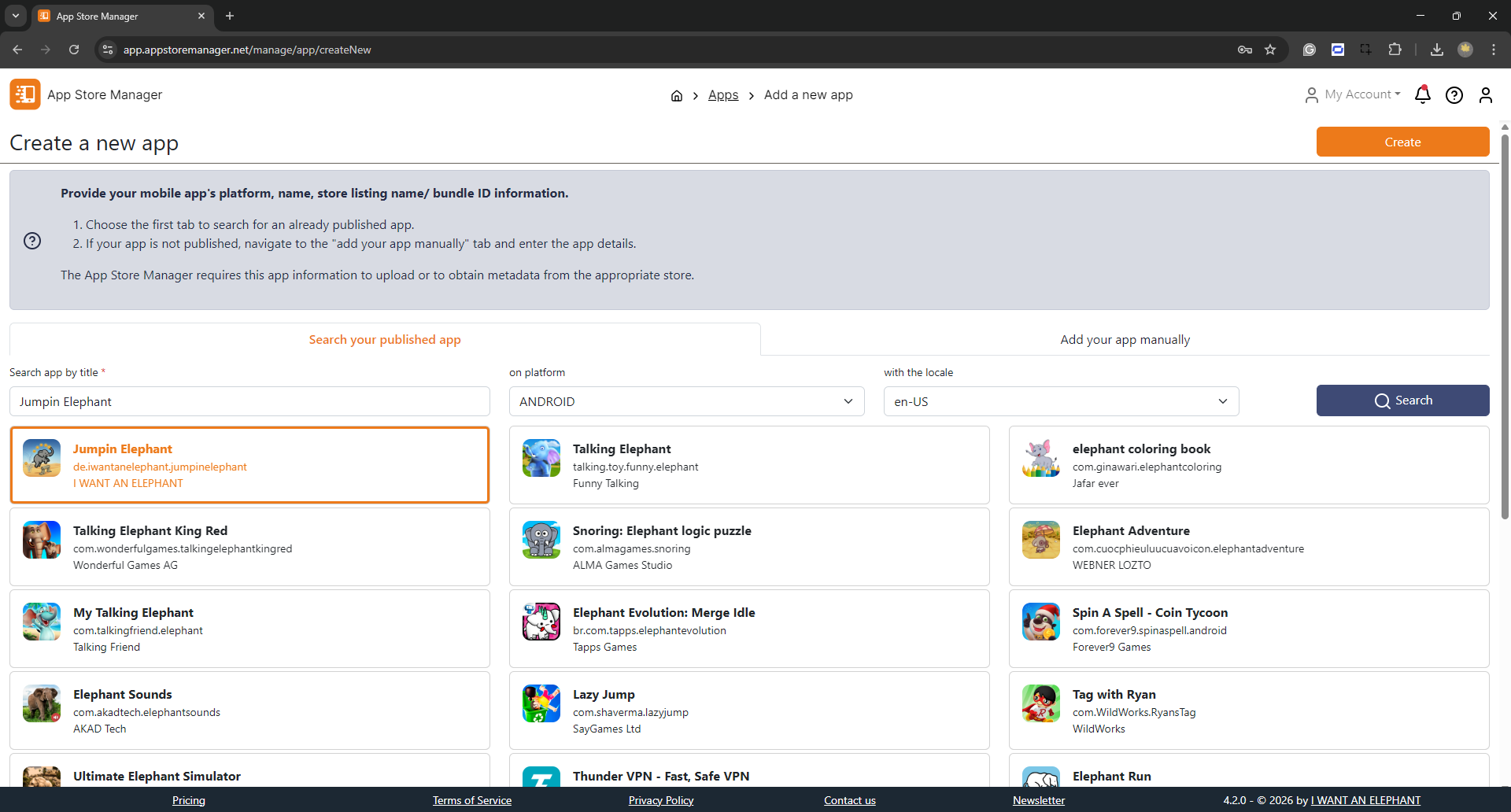Select the Search your published app tab
1511x812 pixels.
(385, 340)
